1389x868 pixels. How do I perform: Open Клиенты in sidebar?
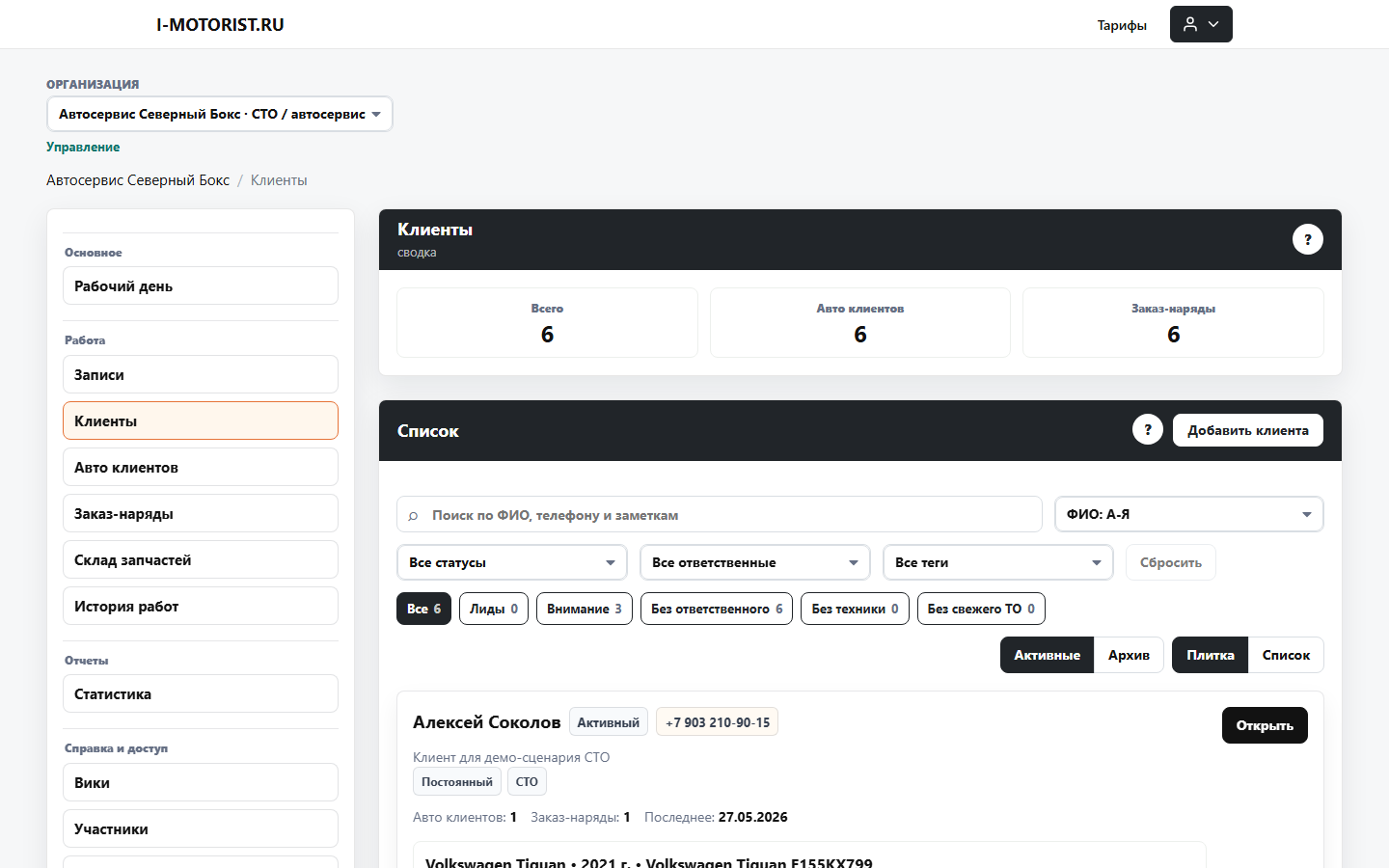[201, 420]
